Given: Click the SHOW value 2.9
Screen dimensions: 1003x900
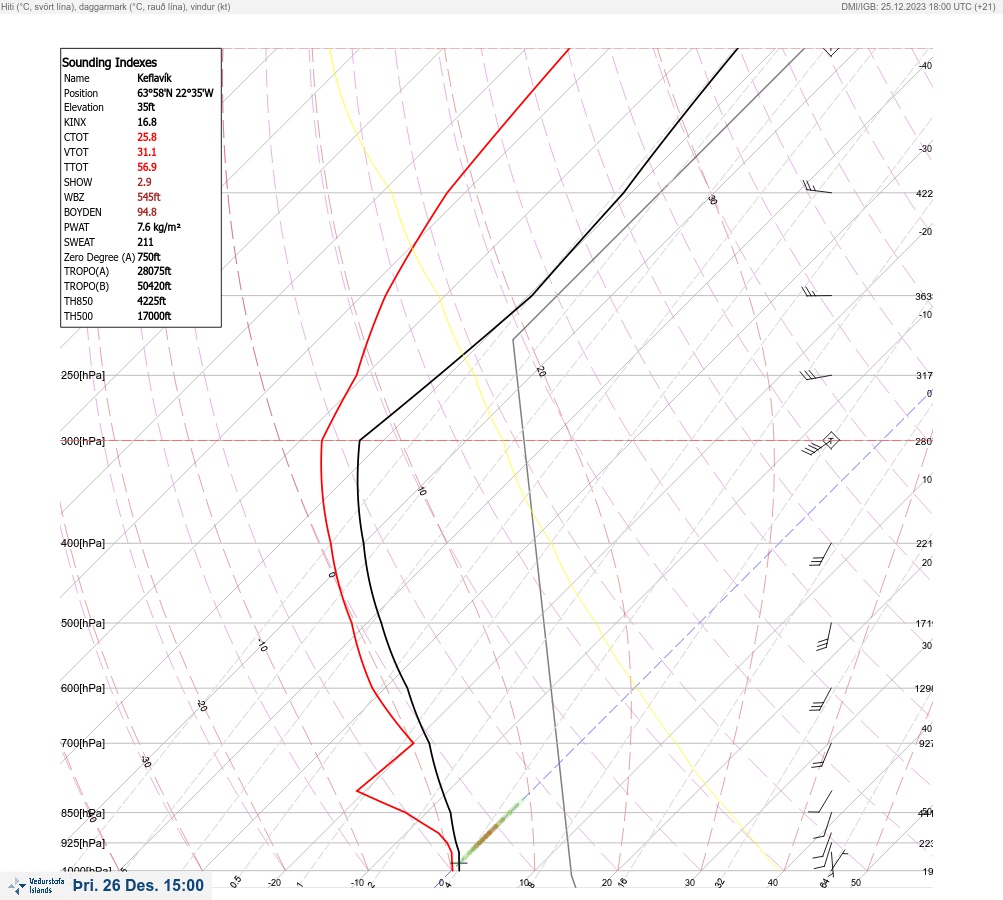Looking at the screenshot, I should (x=144, y=182).
